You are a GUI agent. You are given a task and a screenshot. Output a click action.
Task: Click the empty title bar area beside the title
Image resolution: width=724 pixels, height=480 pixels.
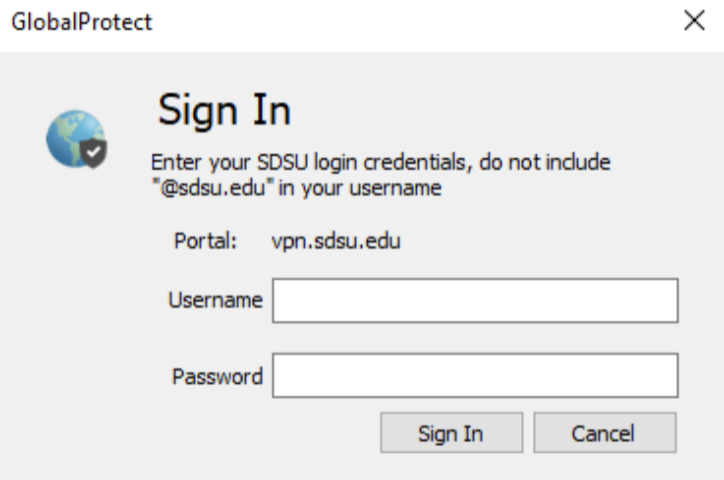tap(400, 22)
